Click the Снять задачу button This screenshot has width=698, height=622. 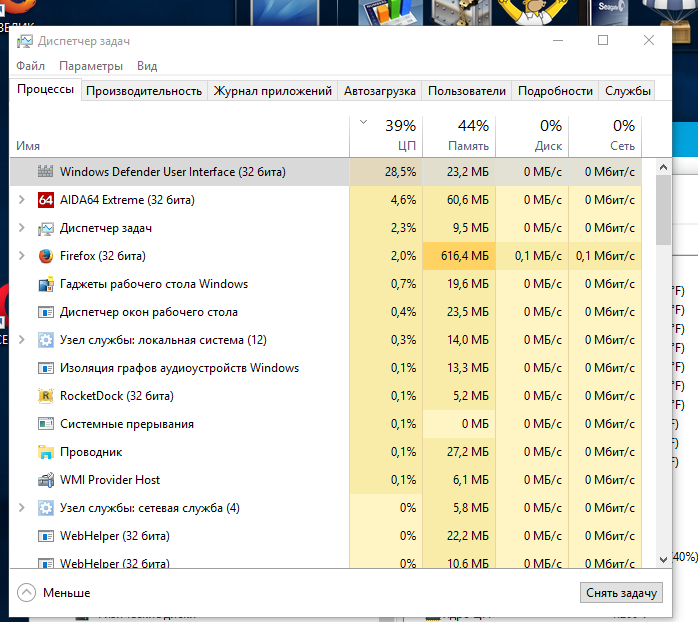(621, 593)
